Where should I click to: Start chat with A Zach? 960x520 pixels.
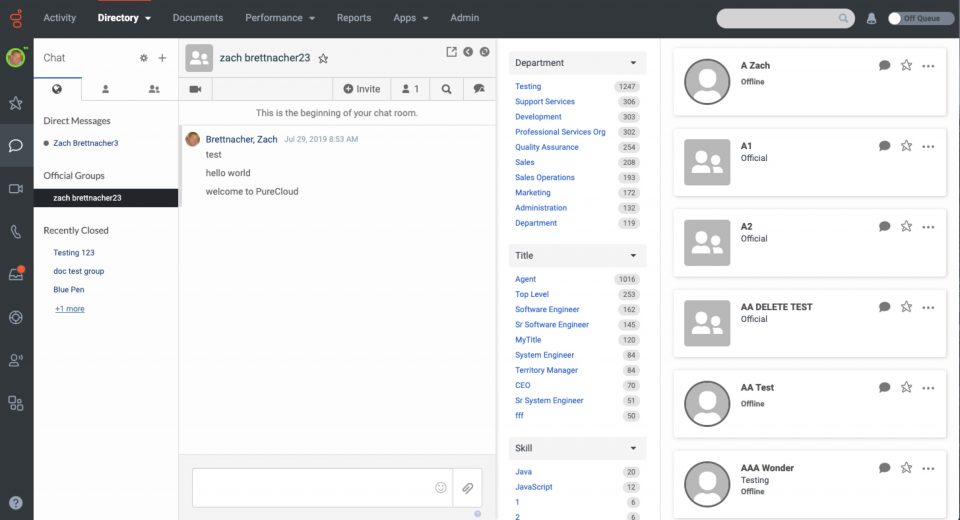tap(884, 65)
